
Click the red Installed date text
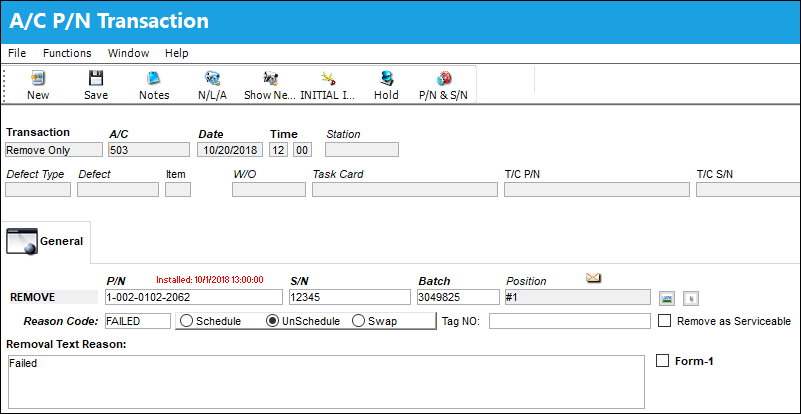(209, 280)
